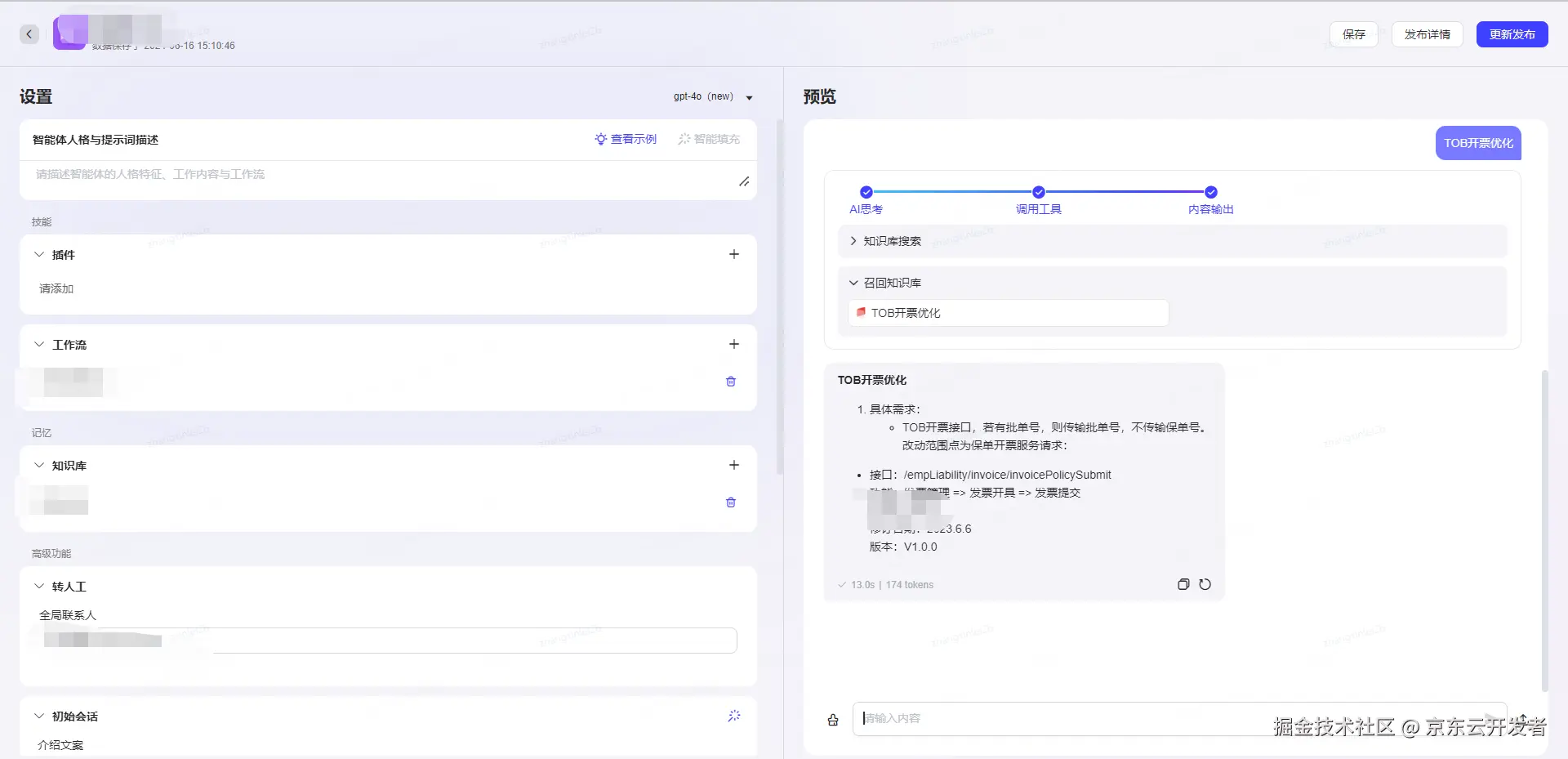Collapse the 转人工 section
The width and height of the screenshot is (1568, 759).
(x=39, y=587)
